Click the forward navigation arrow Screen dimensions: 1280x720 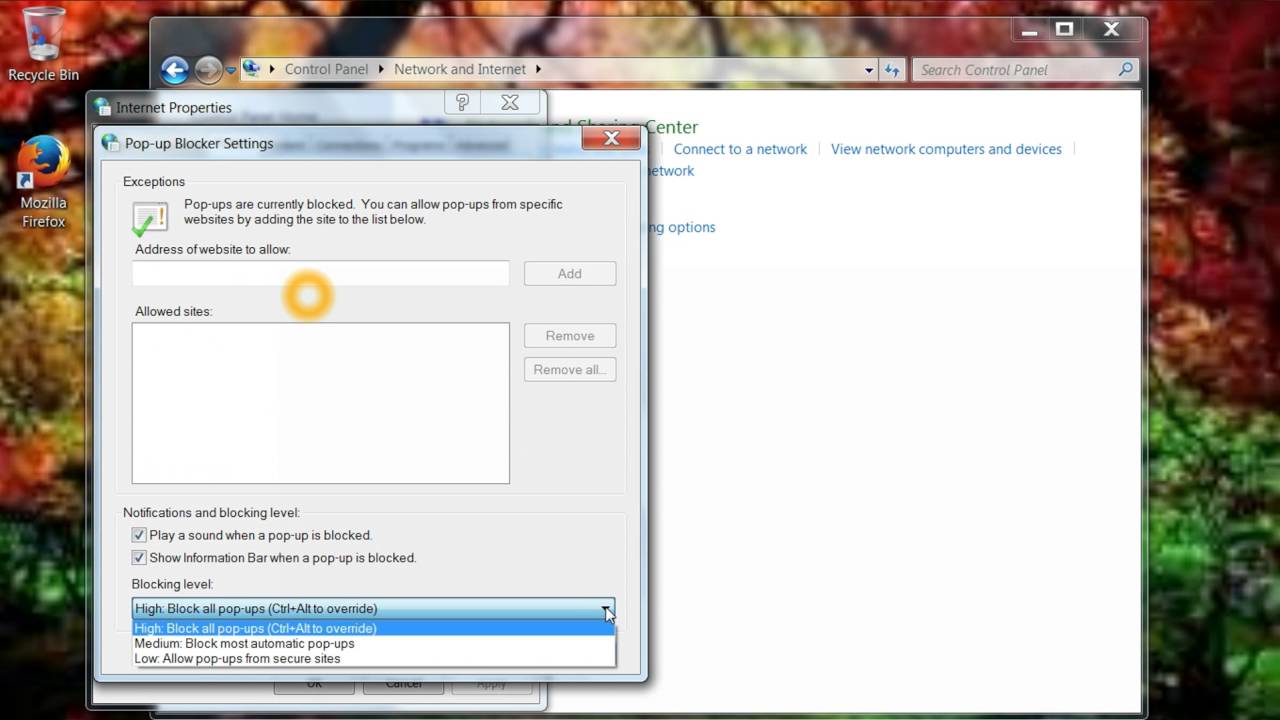pyautogui.click(x=207, y=69)
